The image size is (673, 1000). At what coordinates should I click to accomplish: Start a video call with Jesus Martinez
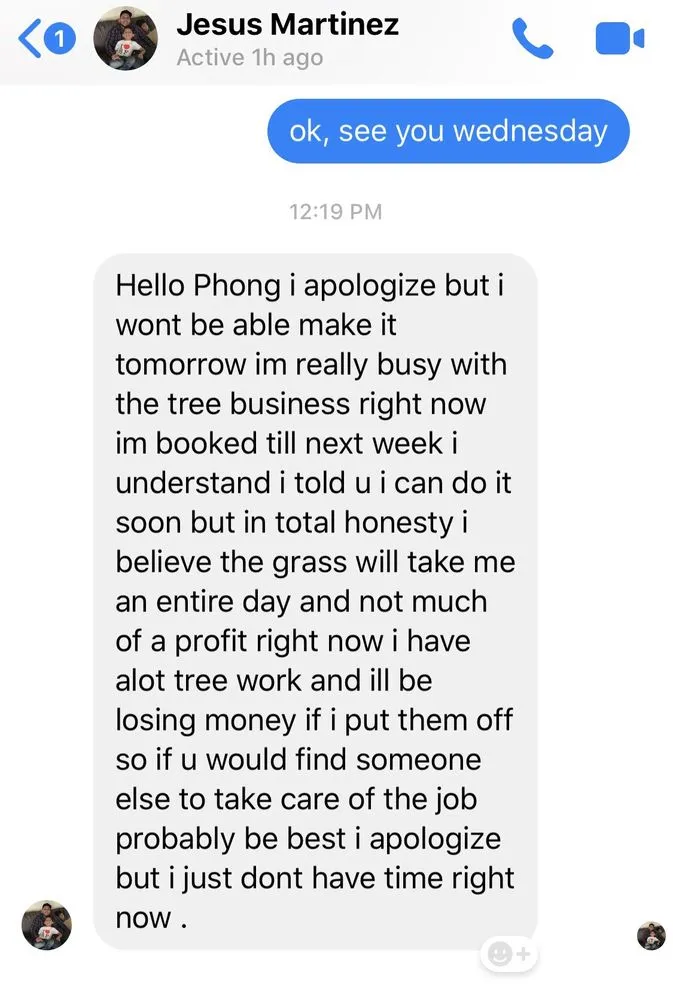pos(620,40)
